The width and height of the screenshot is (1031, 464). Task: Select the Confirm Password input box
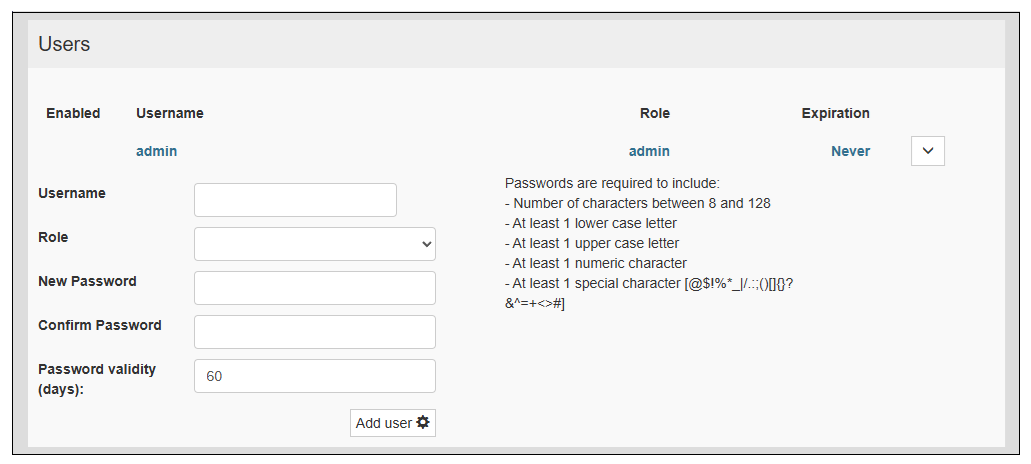click(314, 332)
